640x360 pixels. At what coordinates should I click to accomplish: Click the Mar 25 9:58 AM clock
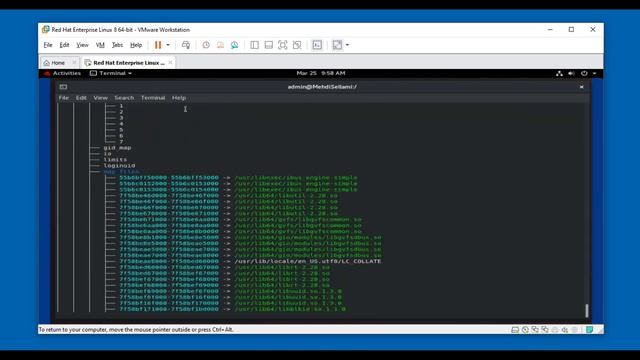(x=321, y=73)
